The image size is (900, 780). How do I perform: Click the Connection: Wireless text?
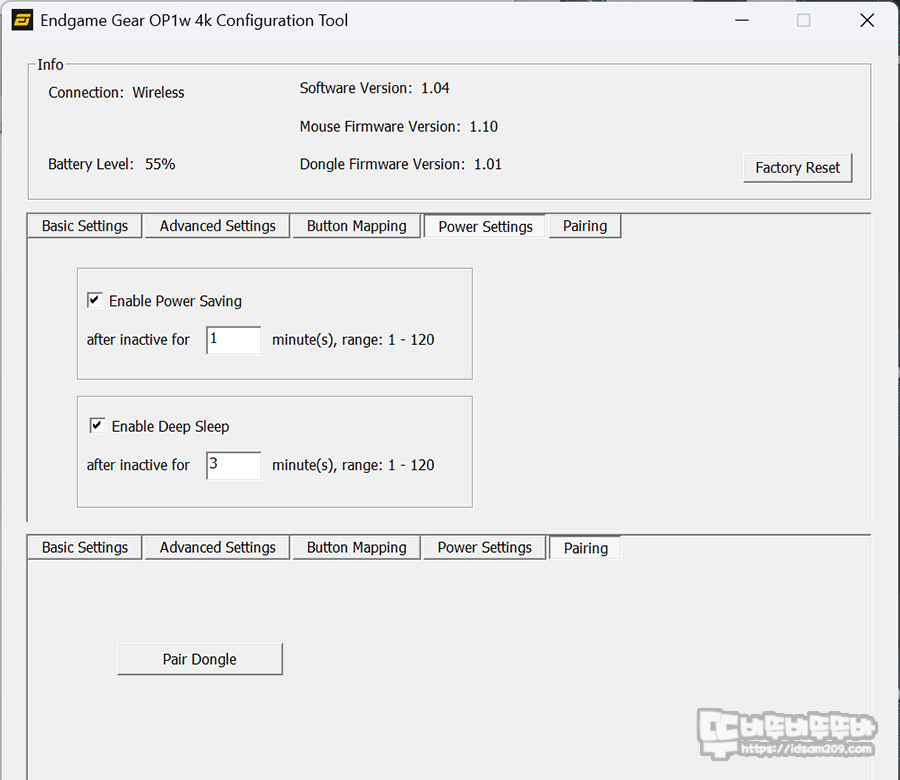[x=116, y=92]
